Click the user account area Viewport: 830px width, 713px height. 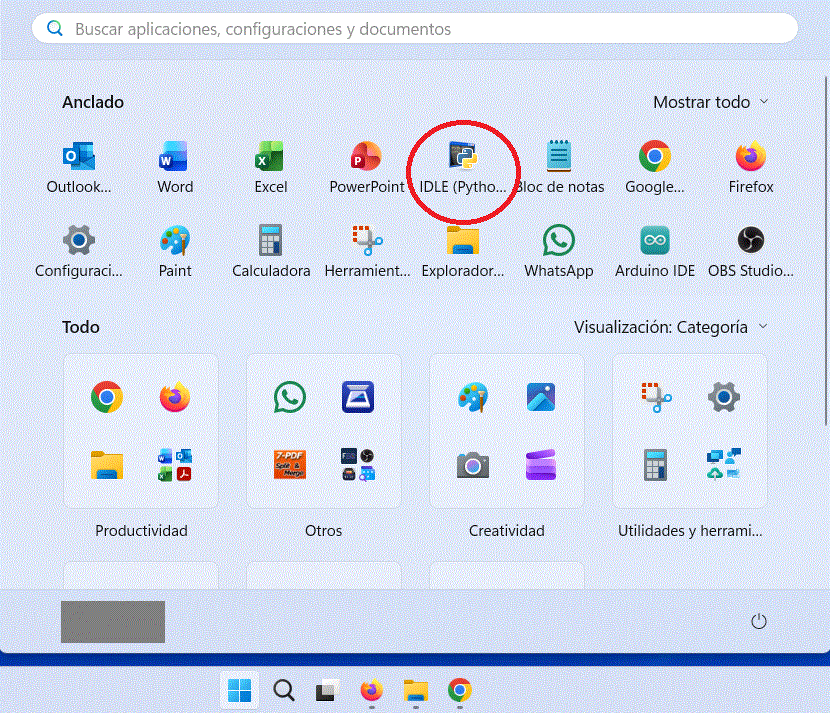pyautogui.click(x=112, y=621)
